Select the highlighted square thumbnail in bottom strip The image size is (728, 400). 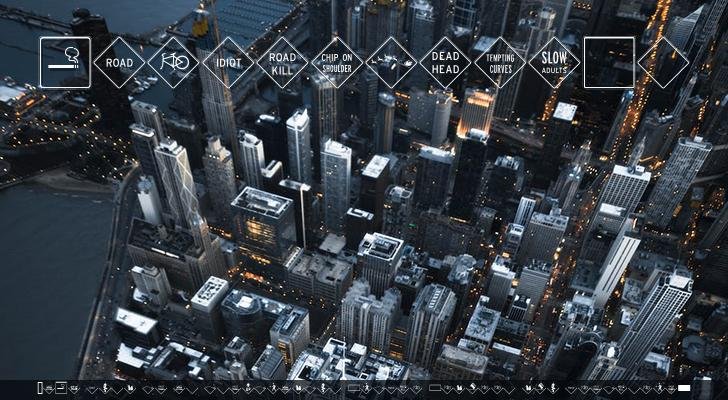[x=61, y=388]
